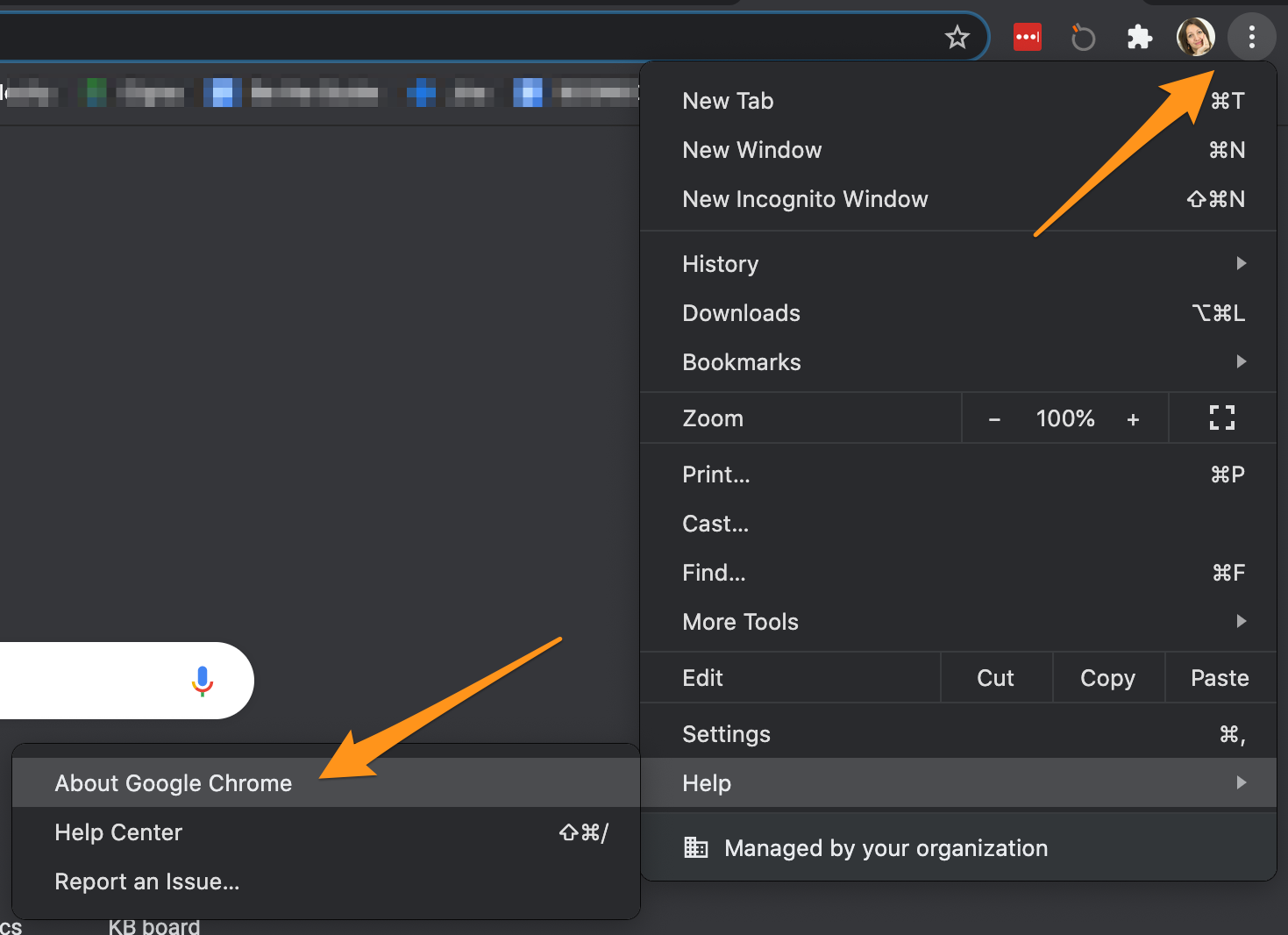Screen dimensions: 1288x935
Task: Open Settings from the menu
Action: 726,734
